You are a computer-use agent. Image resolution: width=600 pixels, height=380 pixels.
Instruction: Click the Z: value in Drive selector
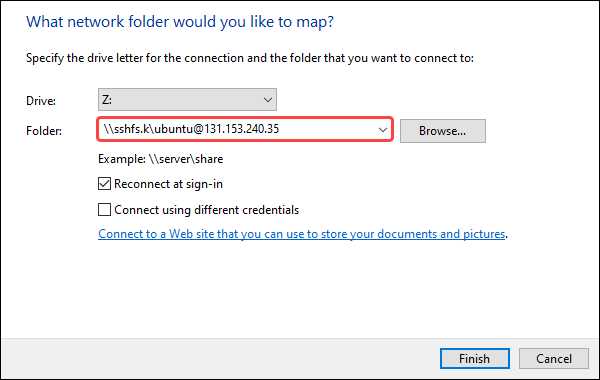(107, 100)
